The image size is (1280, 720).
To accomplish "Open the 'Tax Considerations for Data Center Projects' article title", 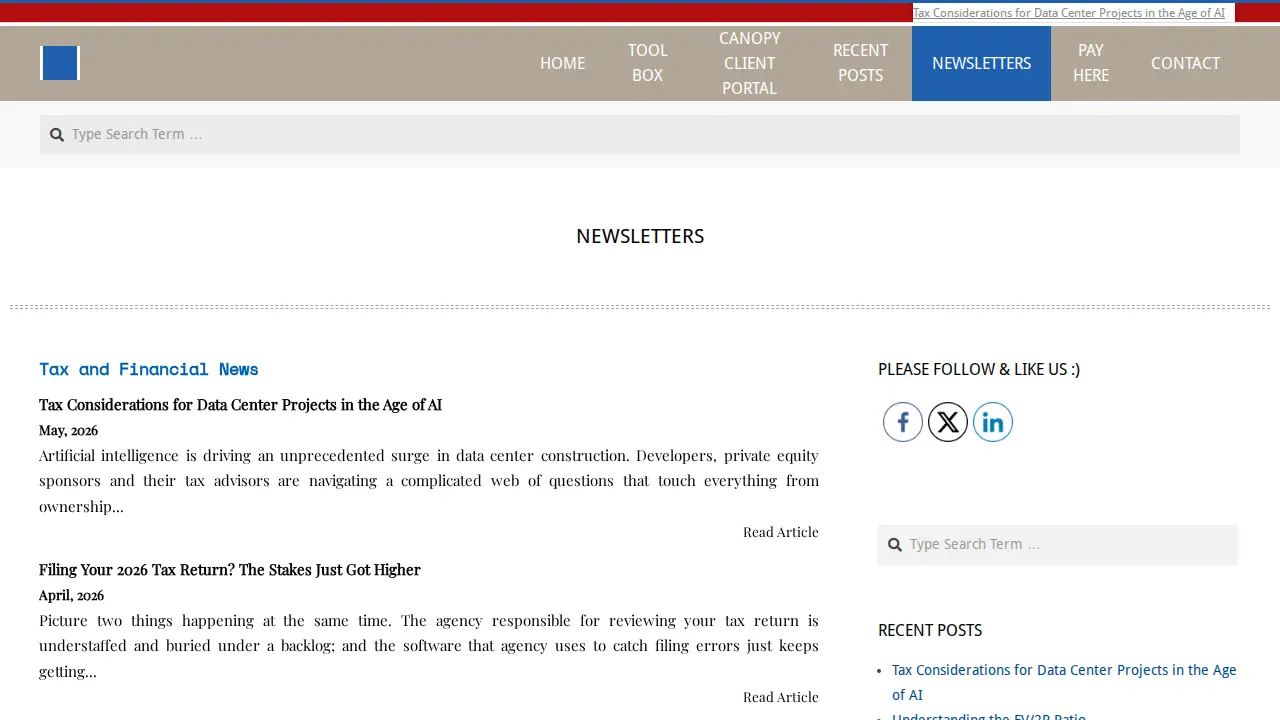I will (x=240, y=405).
